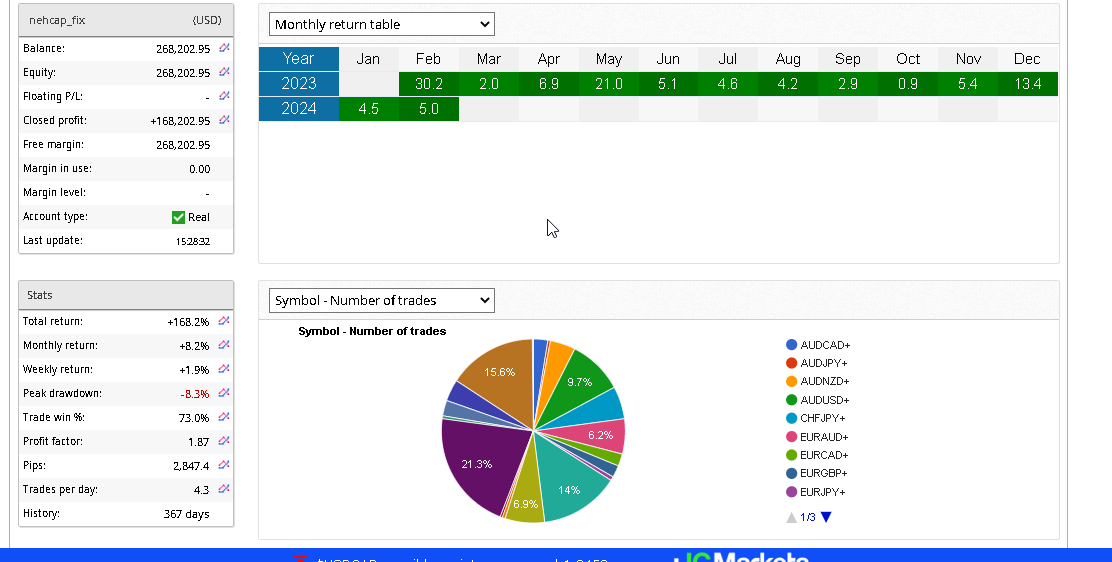Click the IC Markets banner link
Screen dimensions: 1112x562
(740, 556)
